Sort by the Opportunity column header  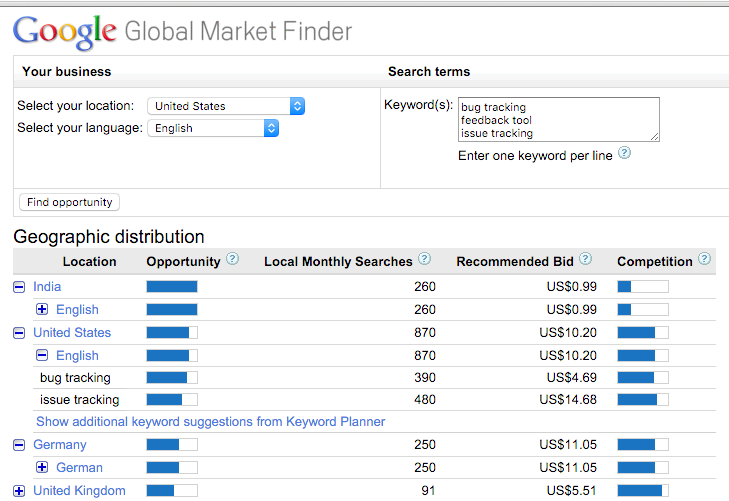(x=183, y=262)
